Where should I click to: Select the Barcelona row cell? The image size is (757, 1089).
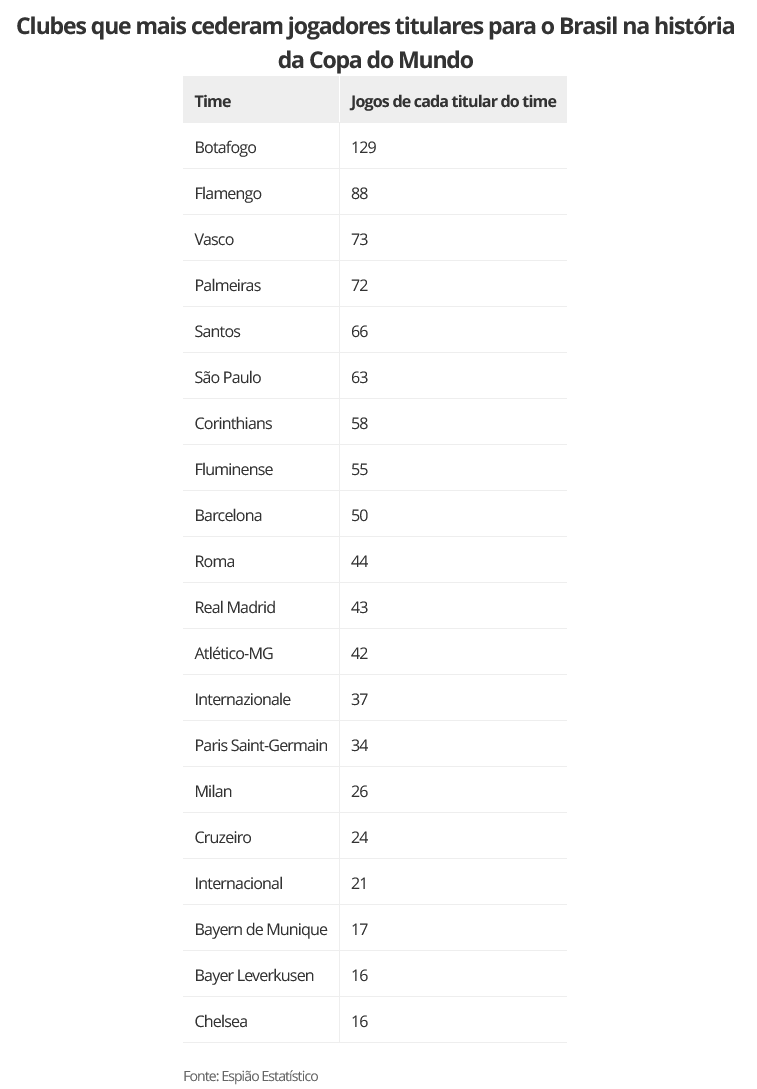tap(228, 515)
